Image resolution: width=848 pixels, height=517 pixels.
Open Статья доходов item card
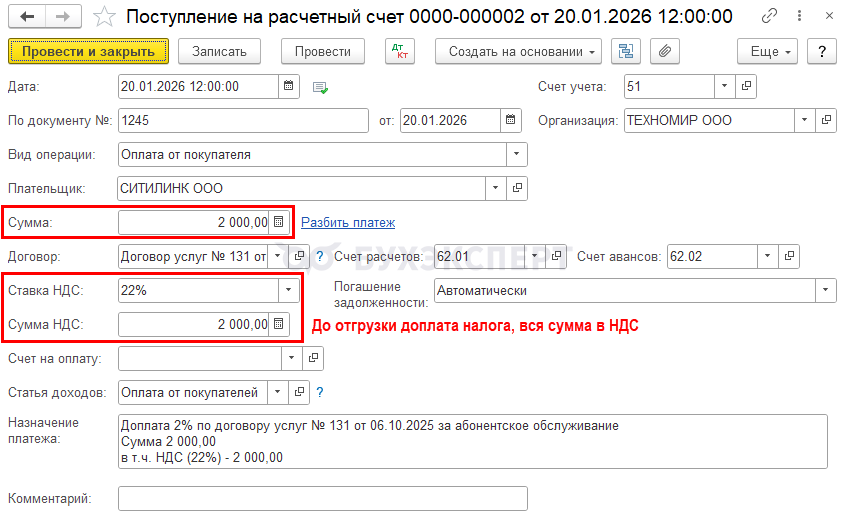click(x=299, y=392)
